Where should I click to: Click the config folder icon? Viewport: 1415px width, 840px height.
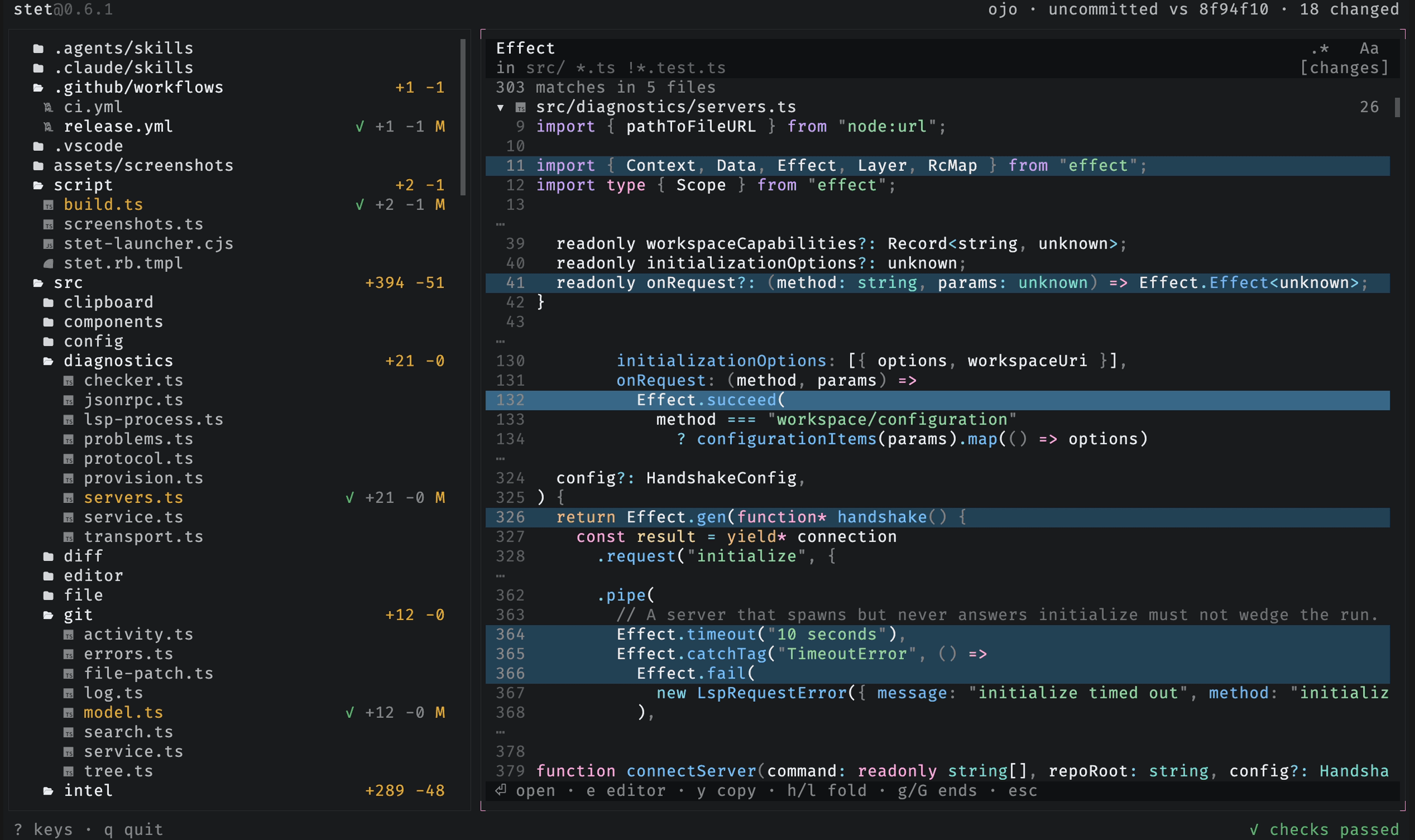tap(49, 342)
